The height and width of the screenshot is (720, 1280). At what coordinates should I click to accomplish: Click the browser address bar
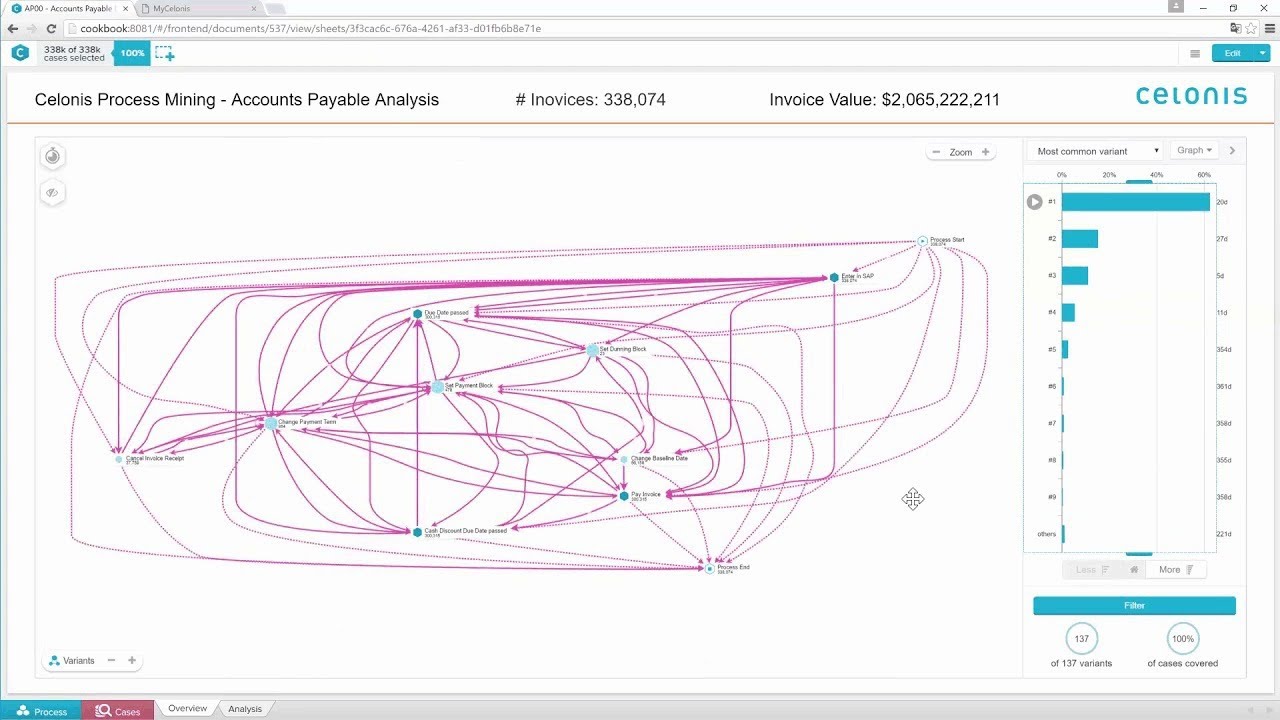(640, 29)
